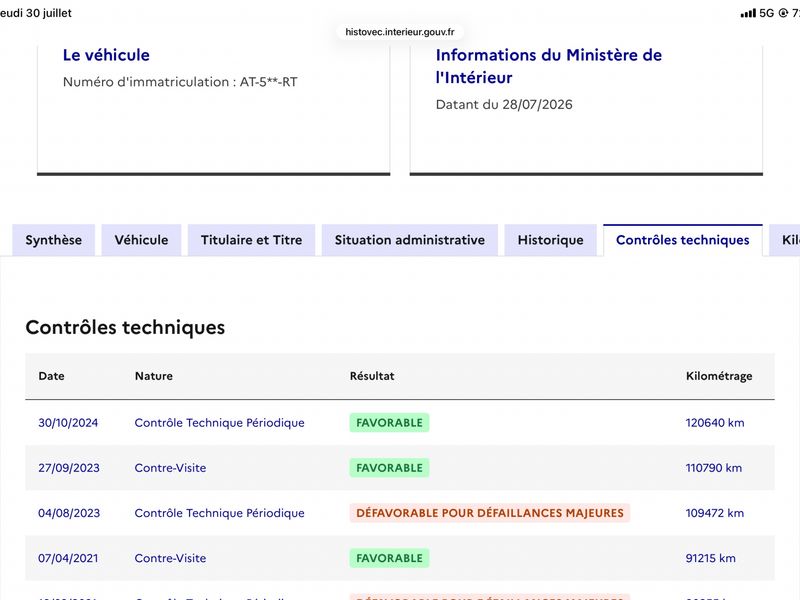Open the Synthèse tab
Viewport: 800px width, 600px height.
tap(54, 240)
